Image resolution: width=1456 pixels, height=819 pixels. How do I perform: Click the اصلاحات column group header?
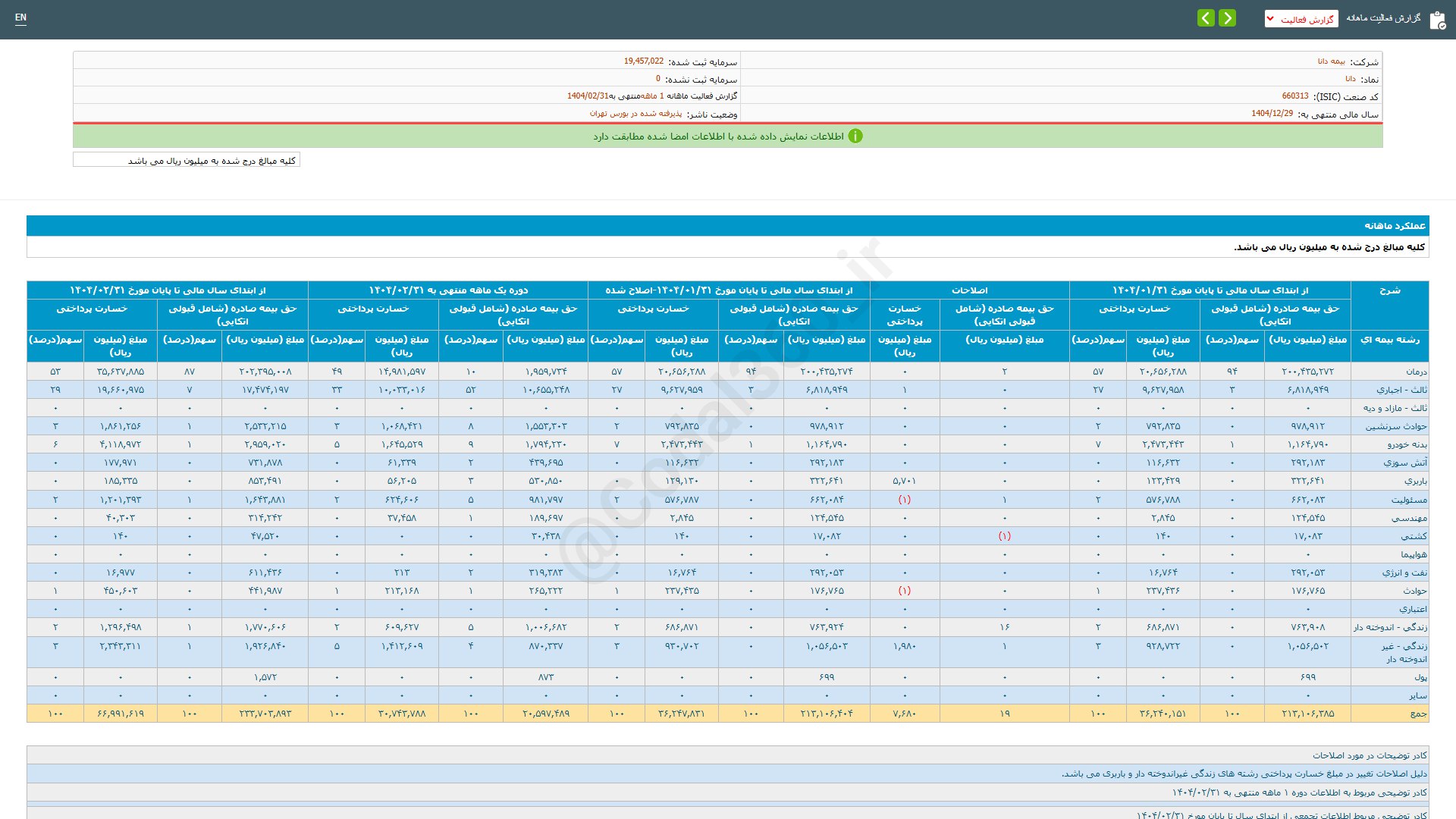click(x=969, y=290)
